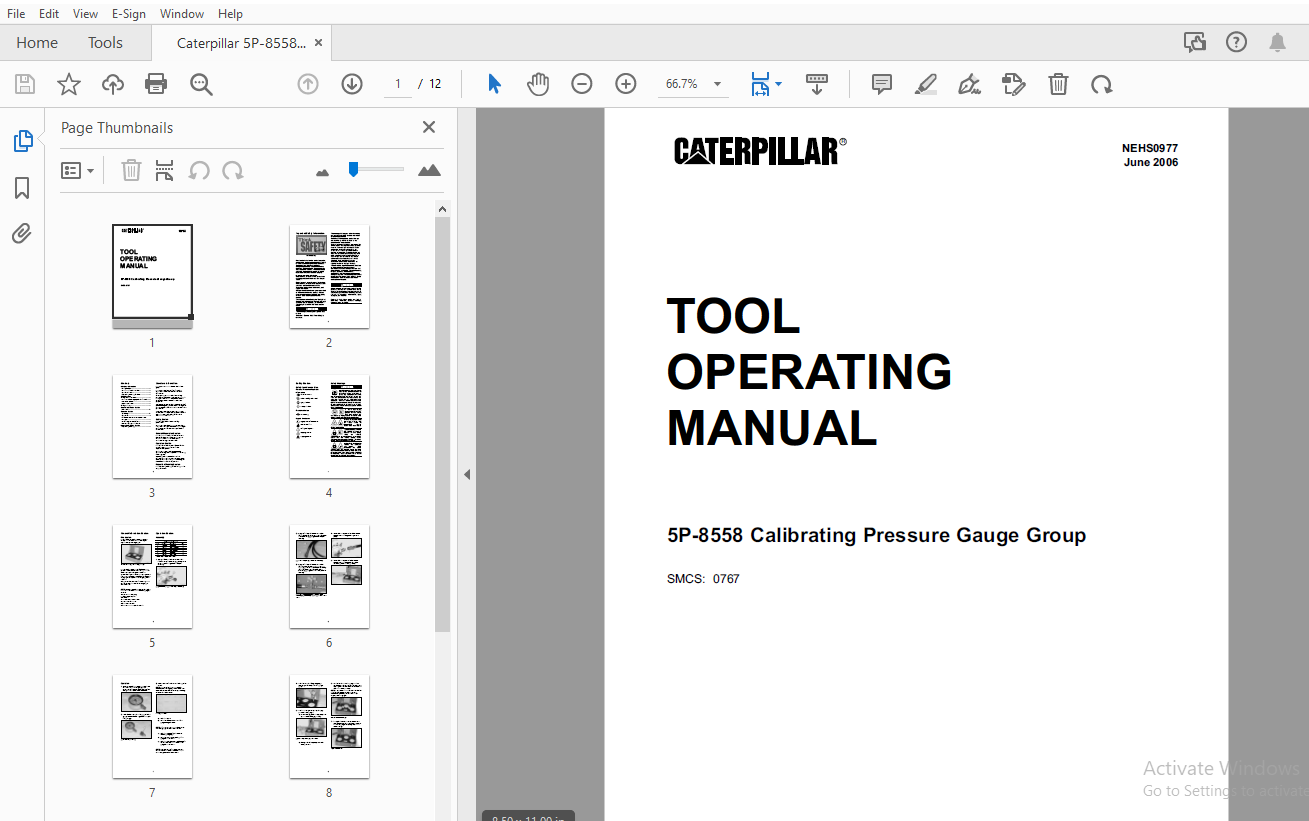Open the thumbnail panel Options menu
Screen dimensions: 1309x821
[x=78, y=171]
